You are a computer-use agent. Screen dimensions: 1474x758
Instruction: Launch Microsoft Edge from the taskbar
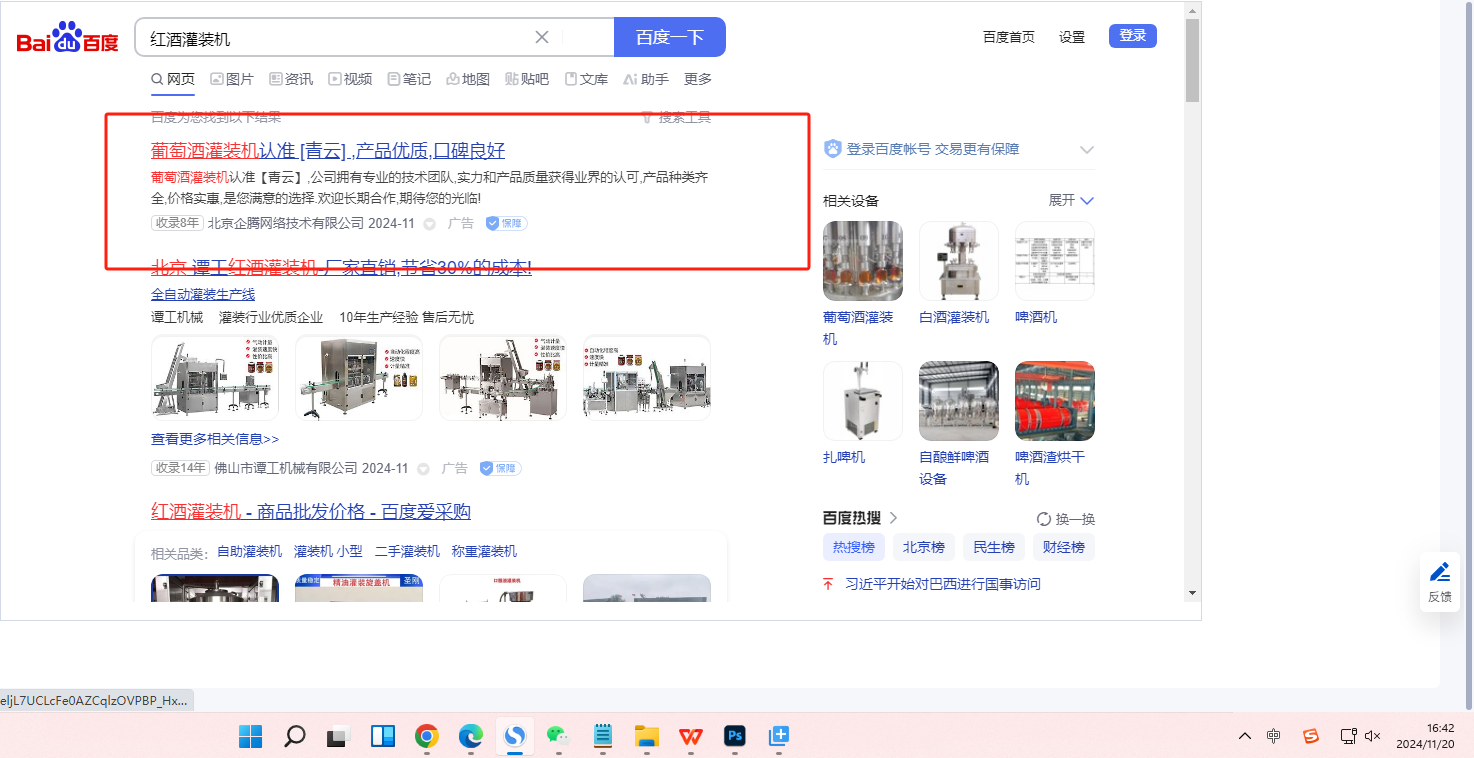[x=471, y=737]
